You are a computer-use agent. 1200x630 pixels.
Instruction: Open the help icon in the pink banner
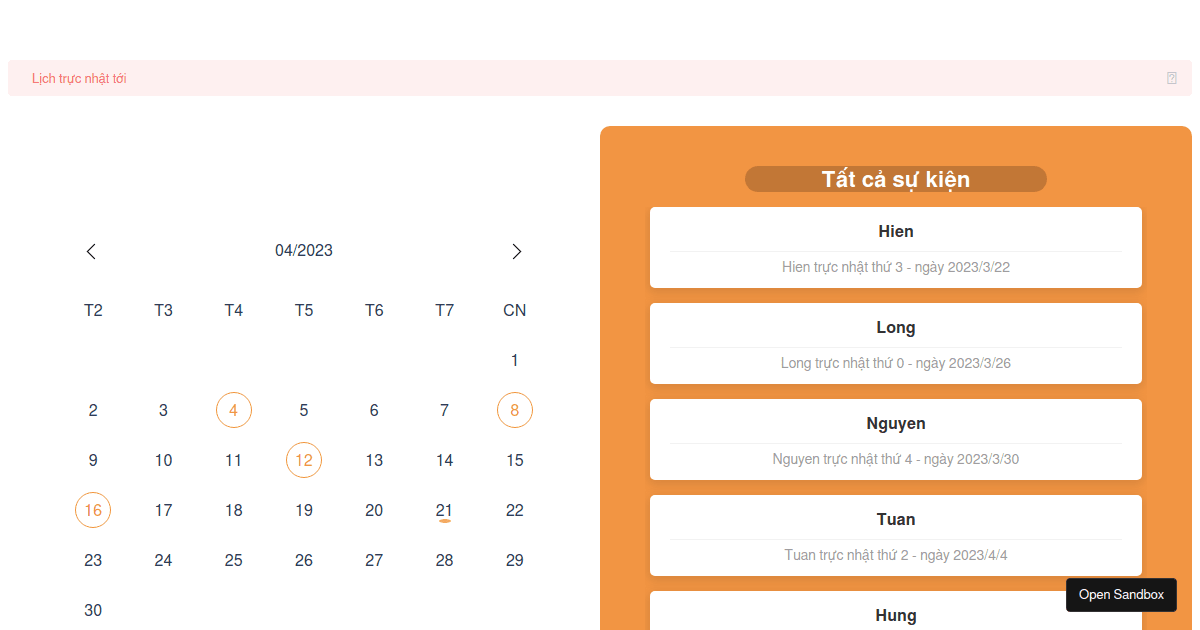point(1171,77)
